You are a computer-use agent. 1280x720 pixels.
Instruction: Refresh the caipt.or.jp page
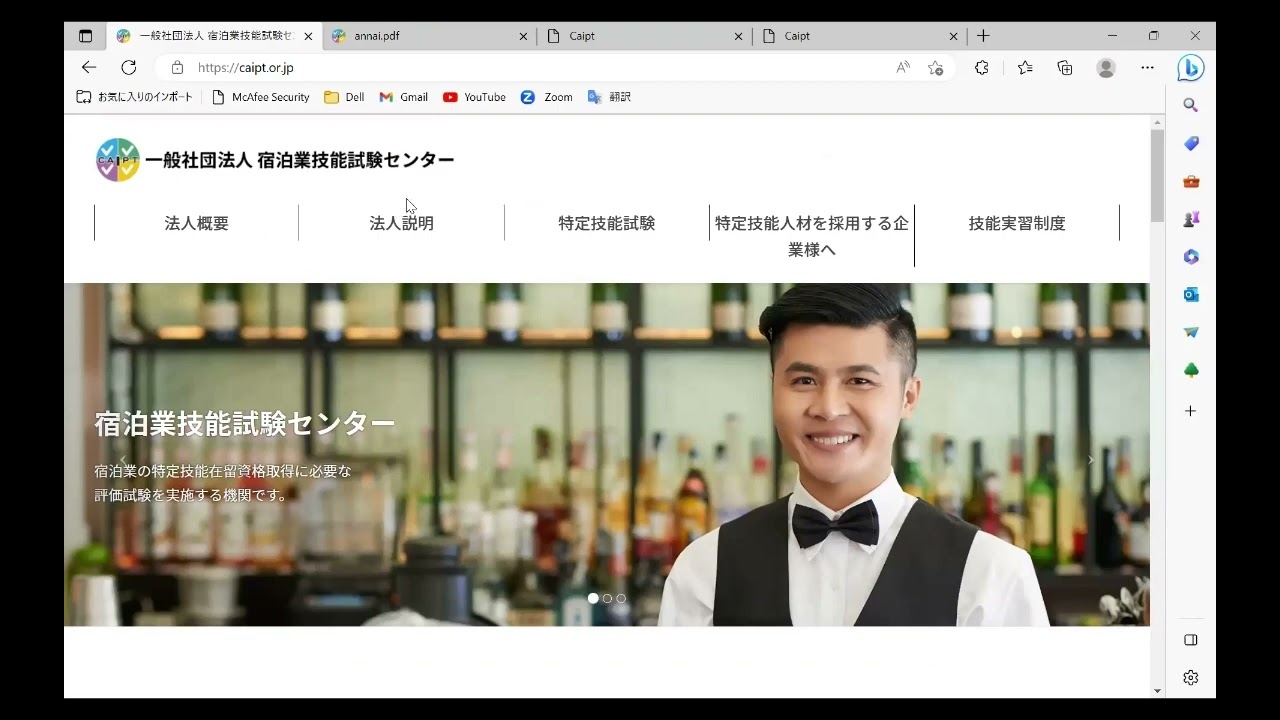129,67
